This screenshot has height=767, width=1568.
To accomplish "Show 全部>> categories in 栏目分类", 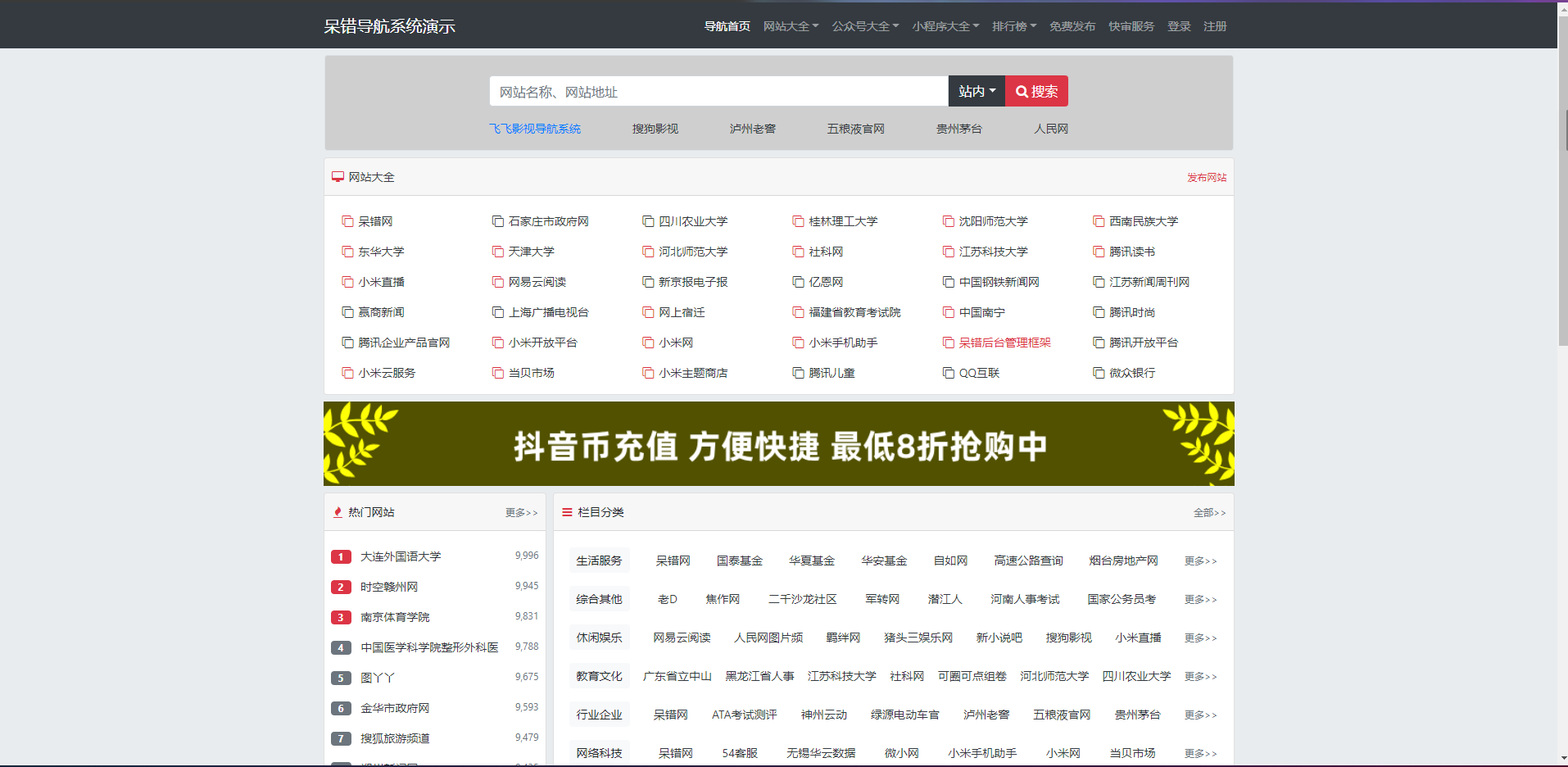I will click(1209, 513).
